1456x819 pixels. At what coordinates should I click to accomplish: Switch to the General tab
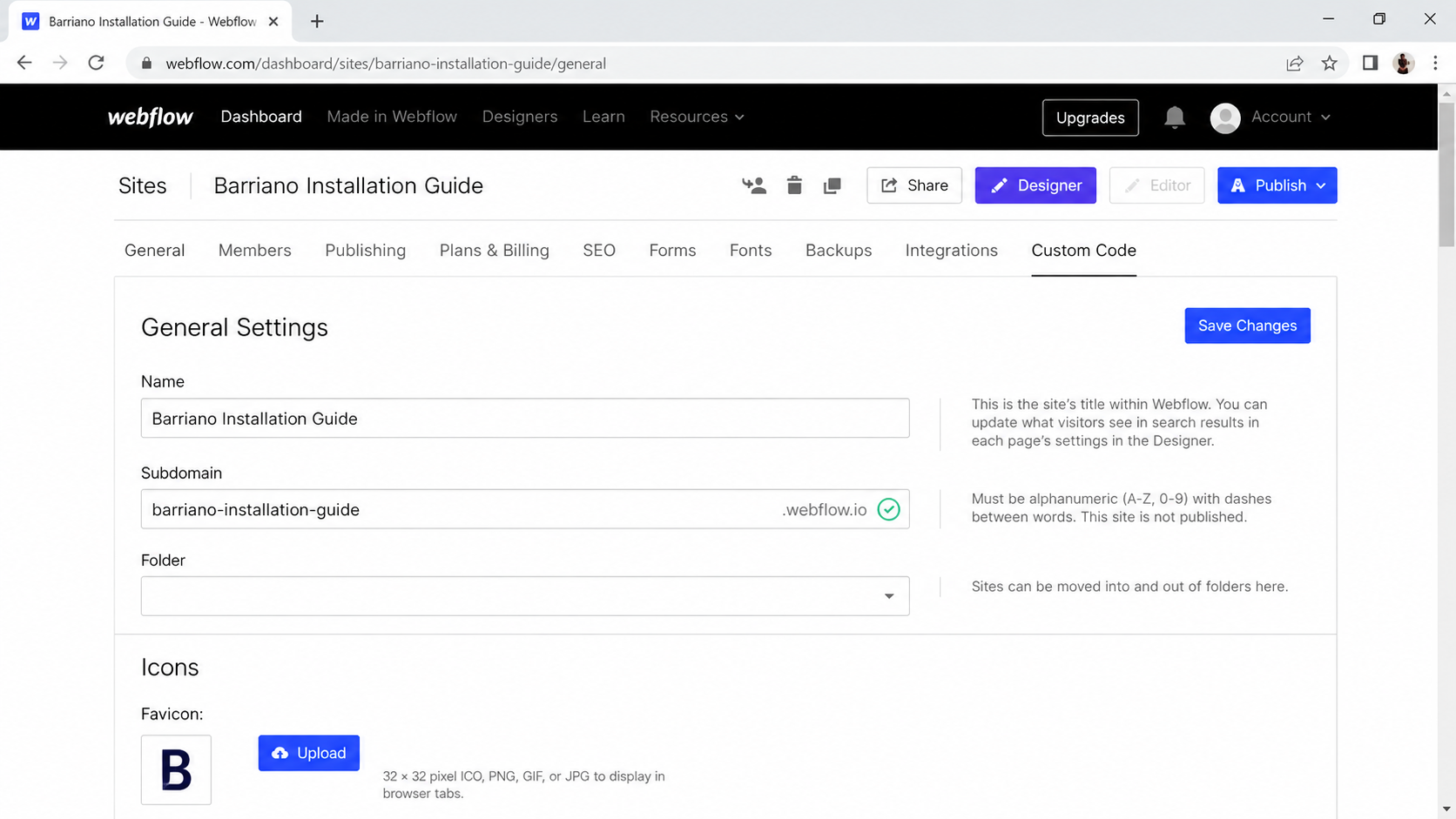click(x=155, y=251)
